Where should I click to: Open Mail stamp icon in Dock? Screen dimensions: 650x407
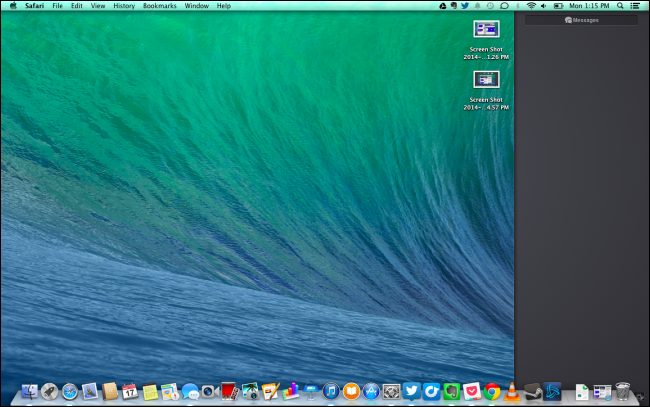click(90, 391)
